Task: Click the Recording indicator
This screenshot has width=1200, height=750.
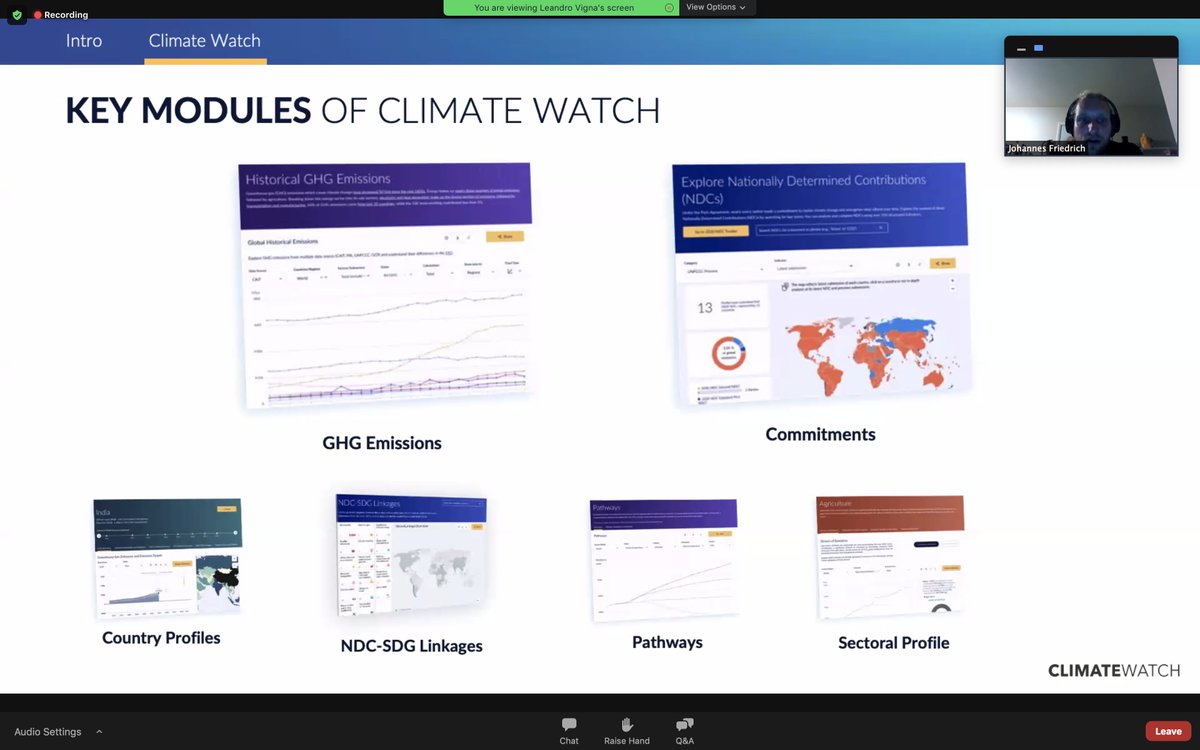Action: tap(61, 15)
